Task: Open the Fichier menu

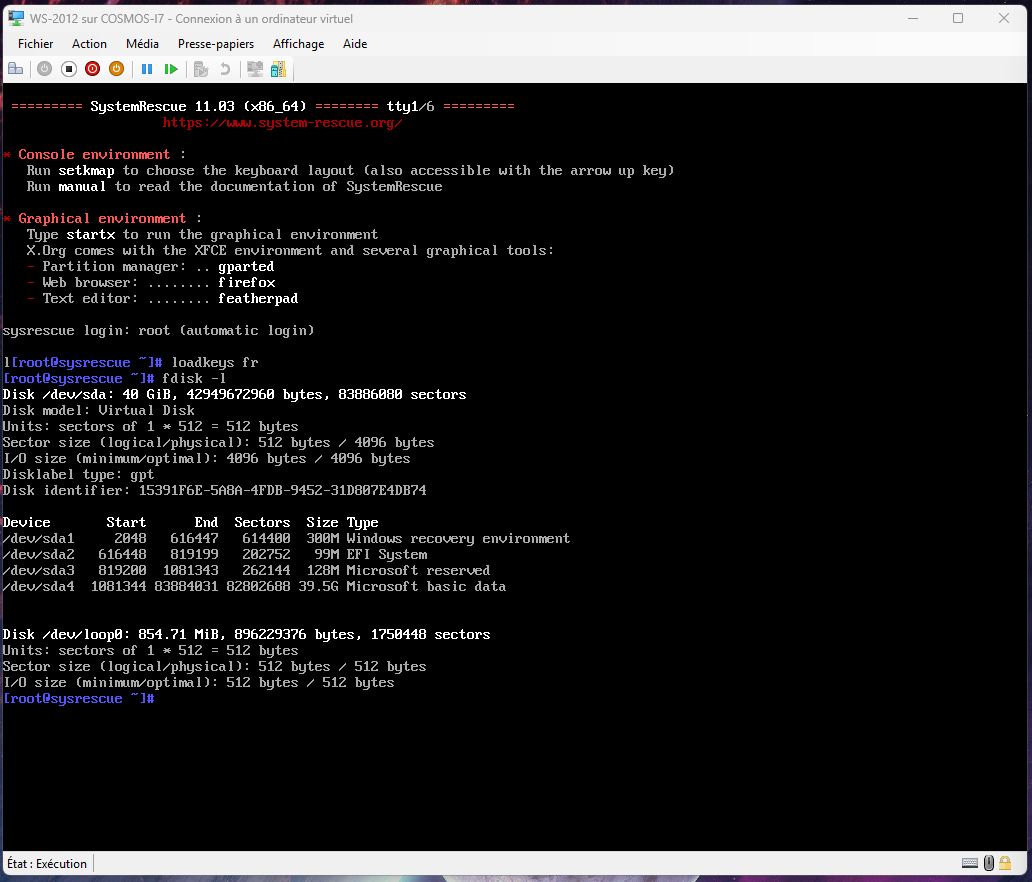Action: click(x=36, y=44)
